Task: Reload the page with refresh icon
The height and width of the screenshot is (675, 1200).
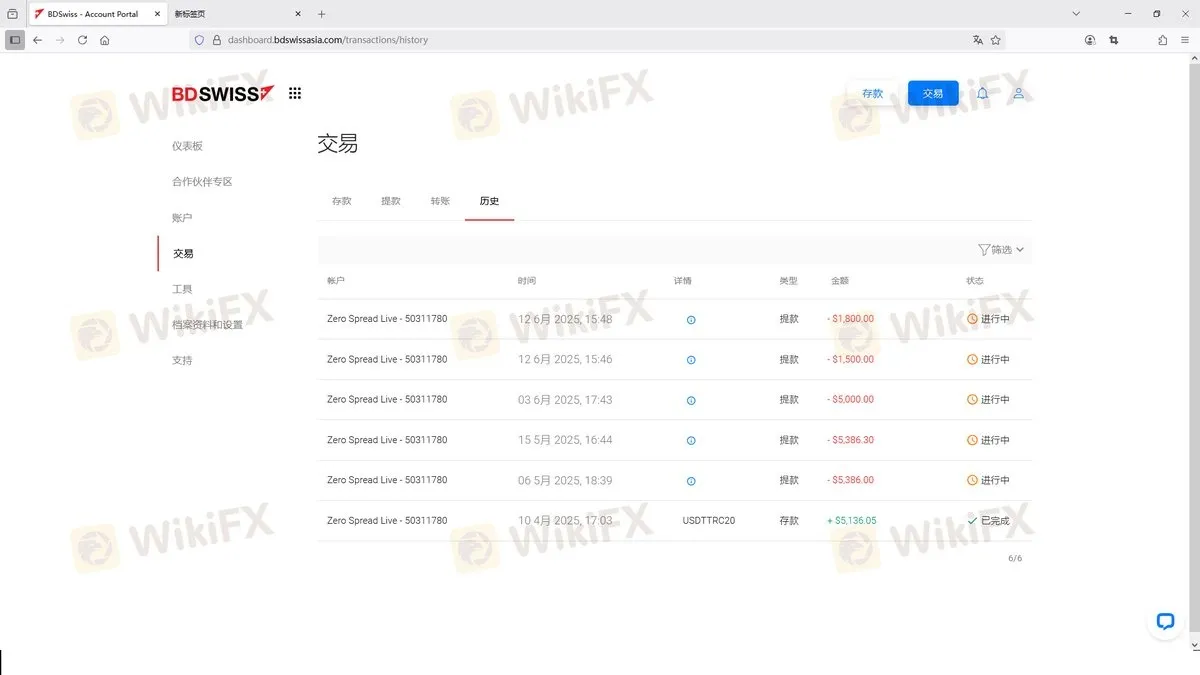Action: (x=82, y=40)
